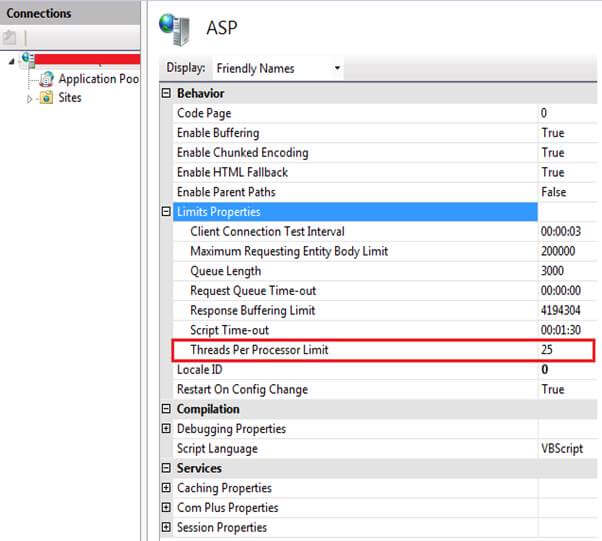Expand Caching Properties
The height and width of the screenshot is (541, 602).
(166, 488)
